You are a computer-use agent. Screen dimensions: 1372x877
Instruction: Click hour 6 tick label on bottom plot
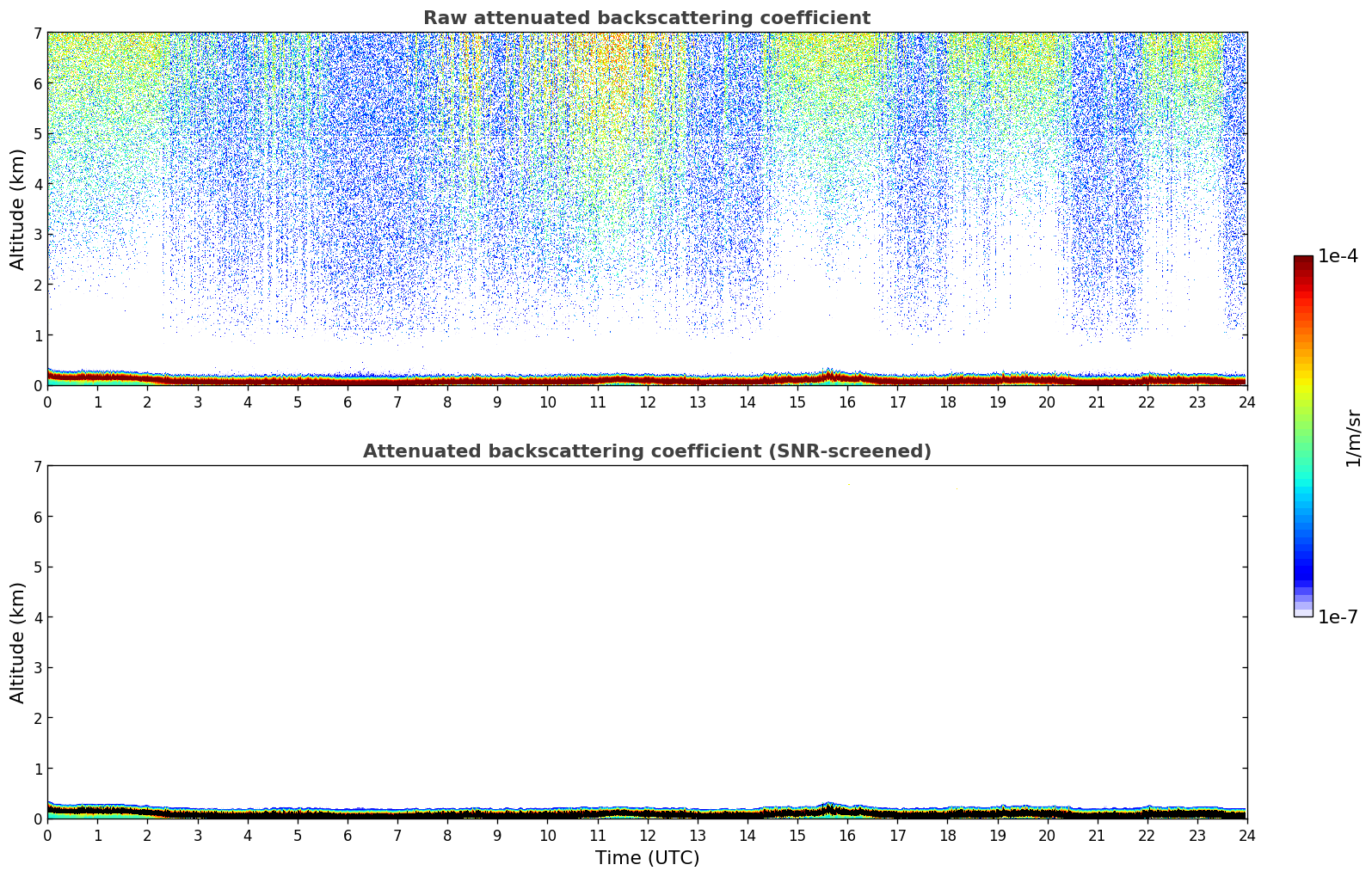(348, 836)
